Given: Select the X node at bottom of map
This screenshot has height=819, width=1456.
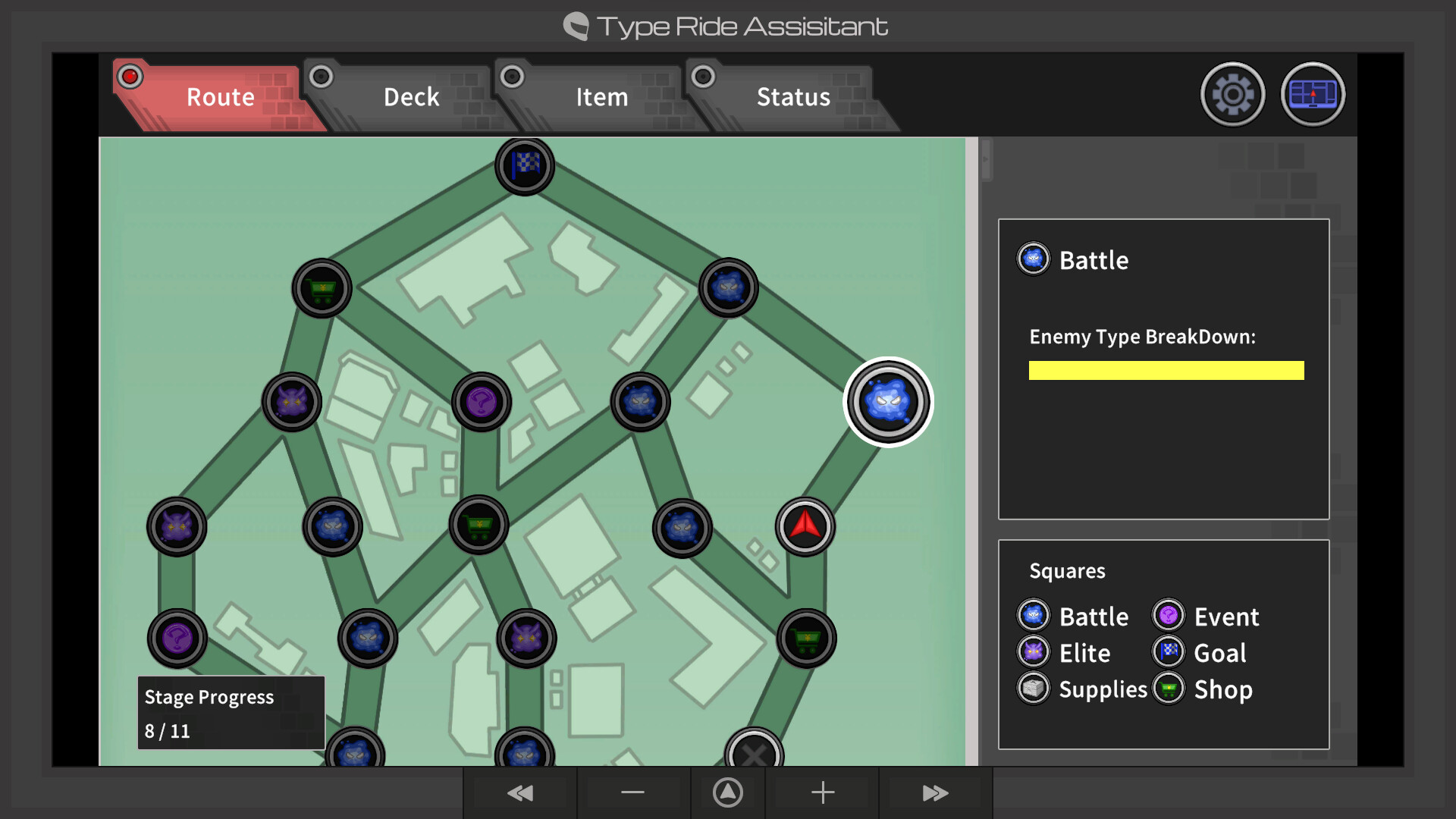Looking at the screenshot, I should coord(752,755).
